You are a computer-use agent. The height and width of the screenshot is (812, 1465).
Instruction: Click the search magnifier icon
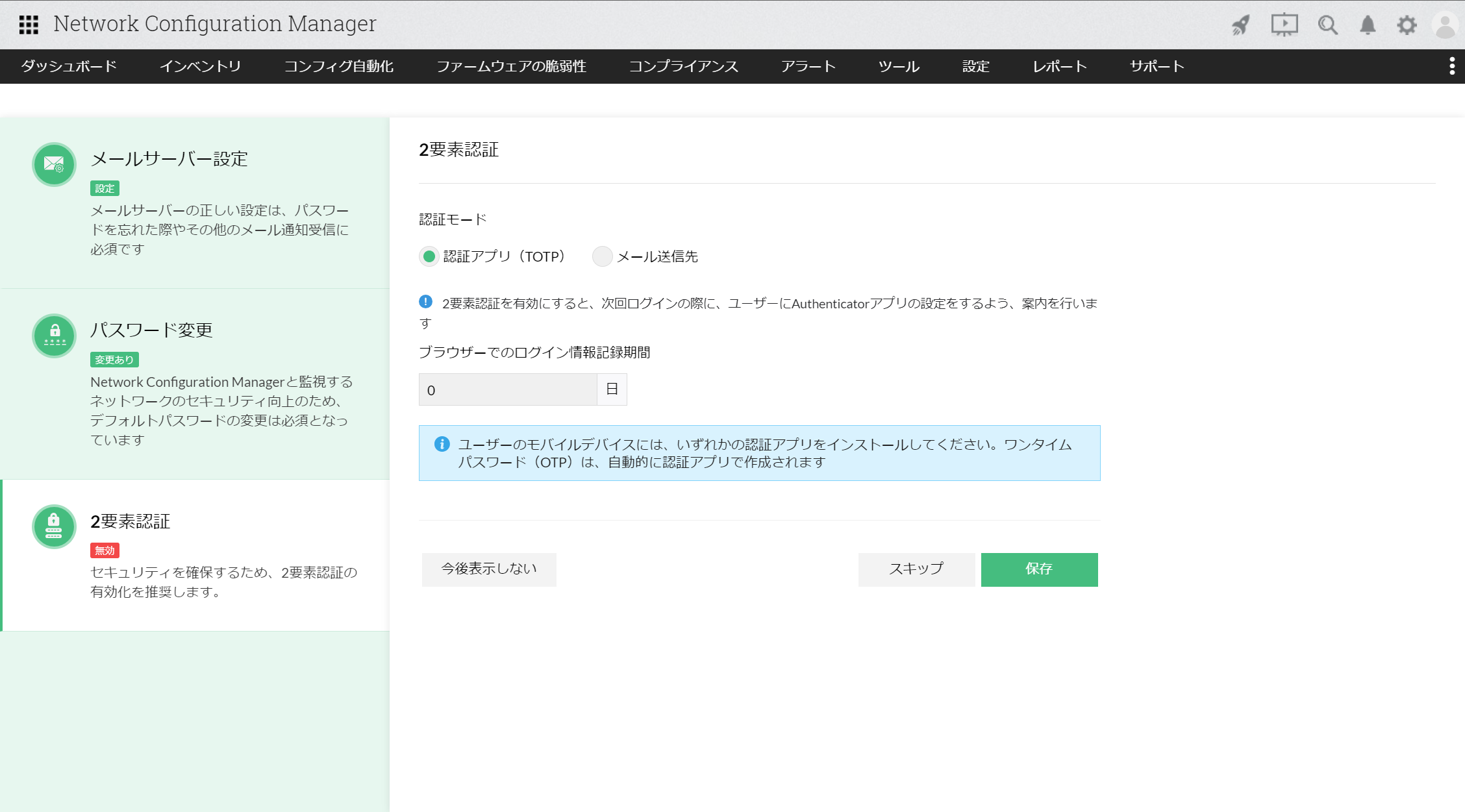tap(1327, 25)
